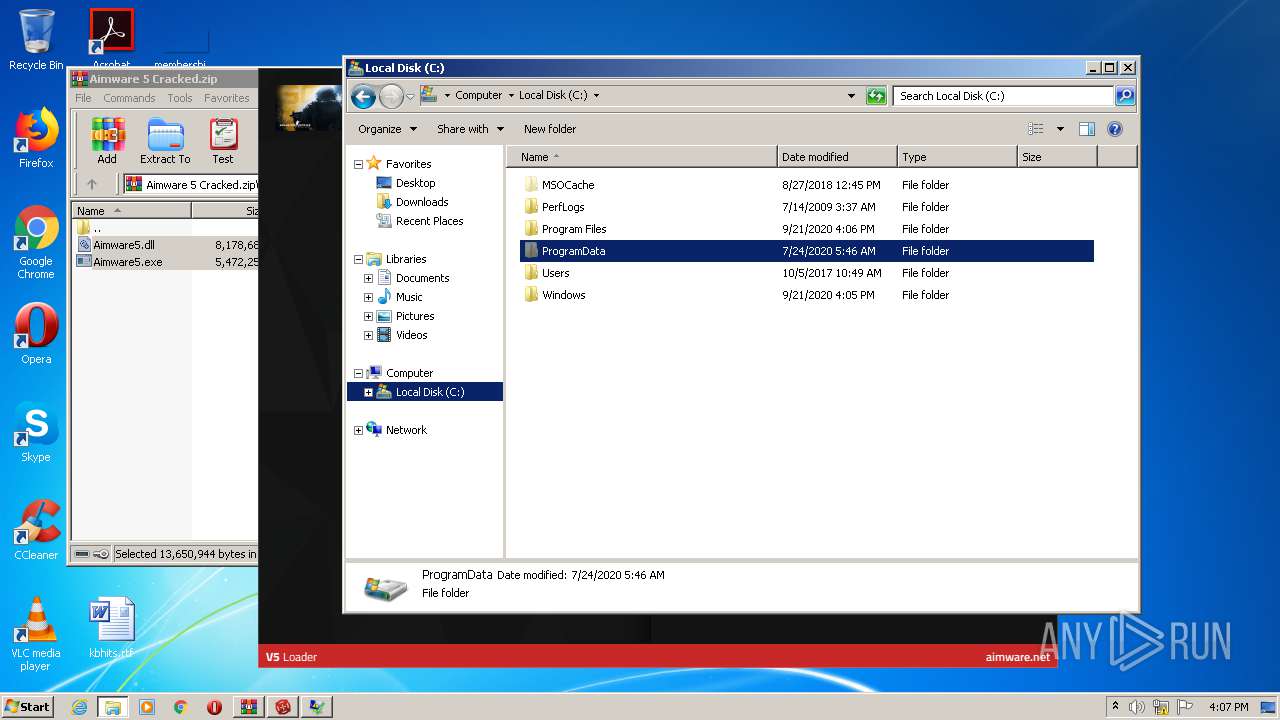Expand the Network tree node

click(358, 430)
